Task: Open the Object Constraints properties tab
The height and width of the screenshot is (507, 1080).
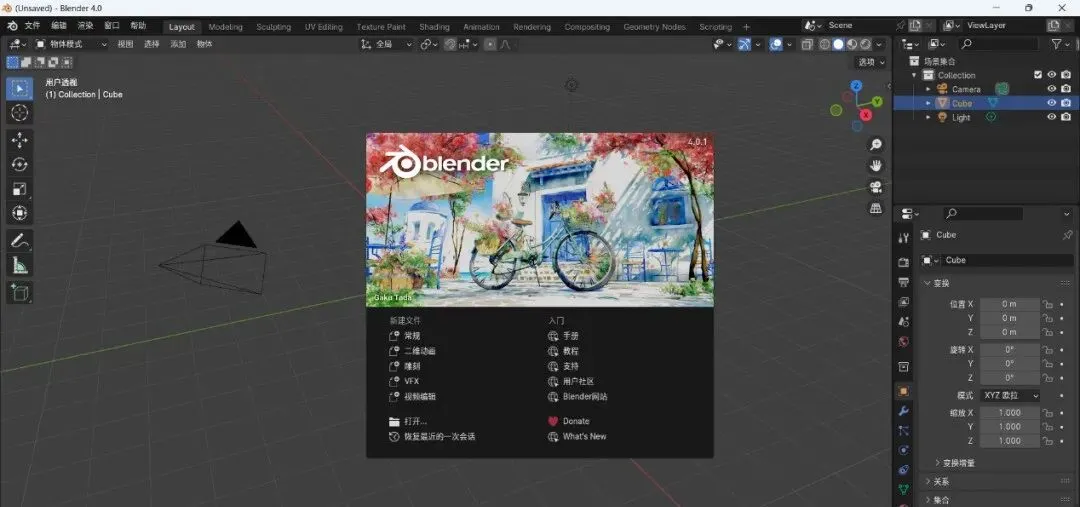Action: tap(904, 470)
